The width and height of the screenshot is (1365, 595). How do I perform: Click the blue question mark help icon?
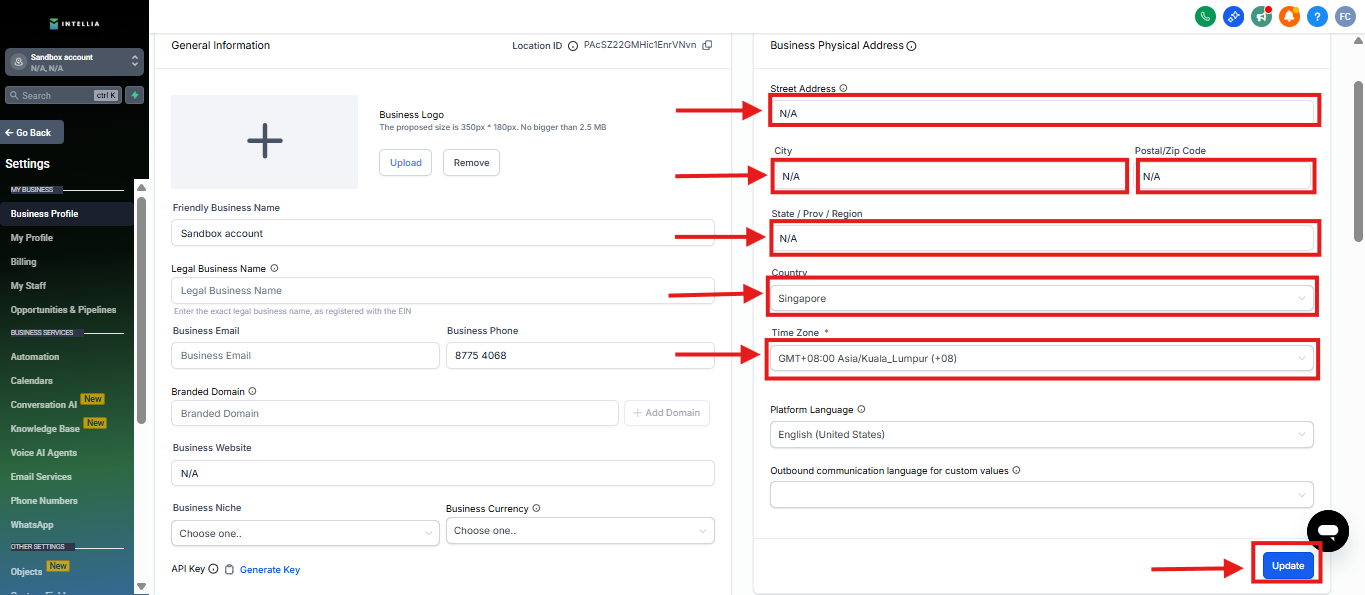coord(1317,16)
